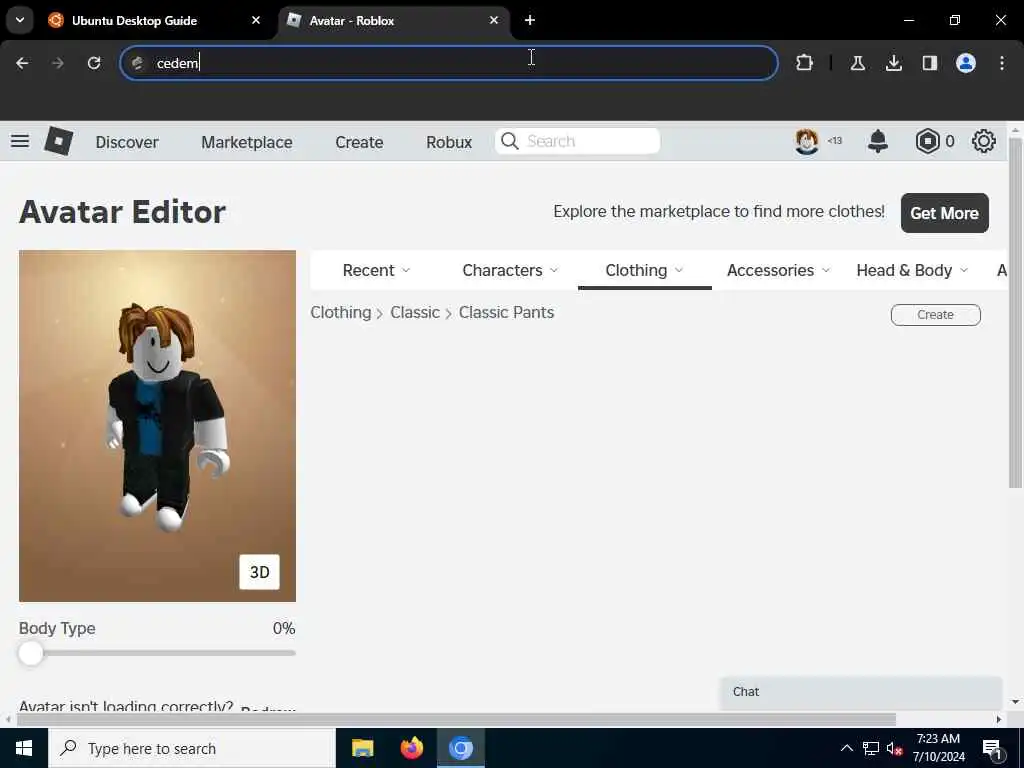
Task: Click the Clothing breadcrumb
Action: 340,312
